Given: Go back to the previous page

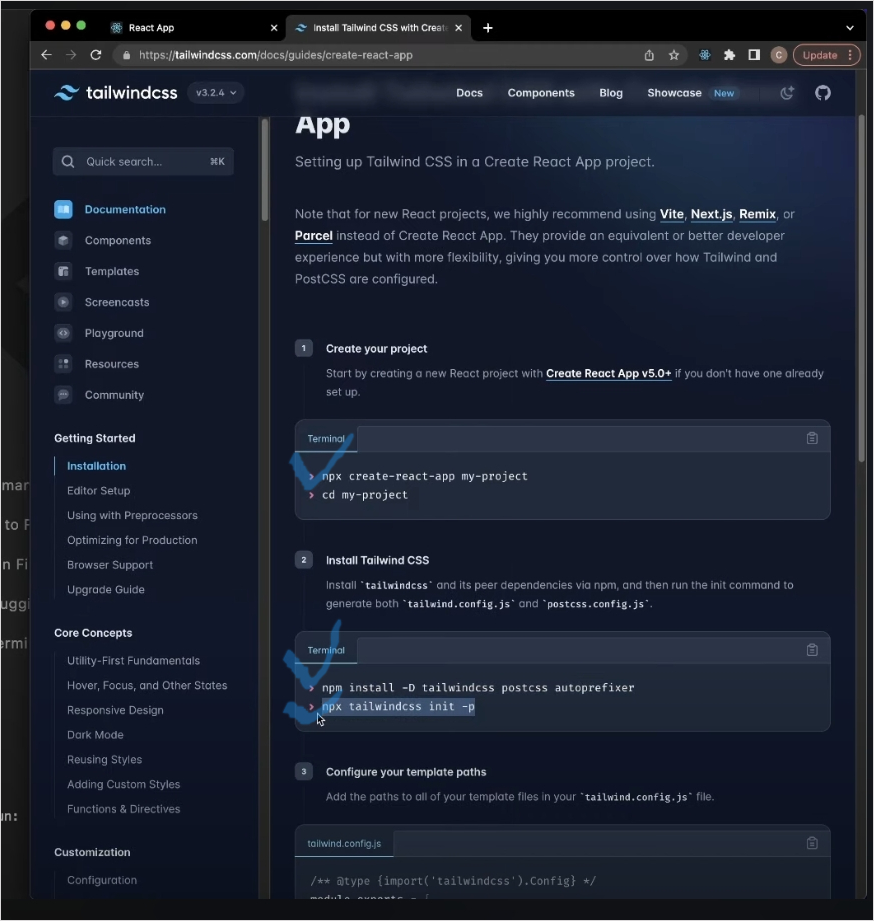Looking at the screenshot, I should tap(46, 55).
